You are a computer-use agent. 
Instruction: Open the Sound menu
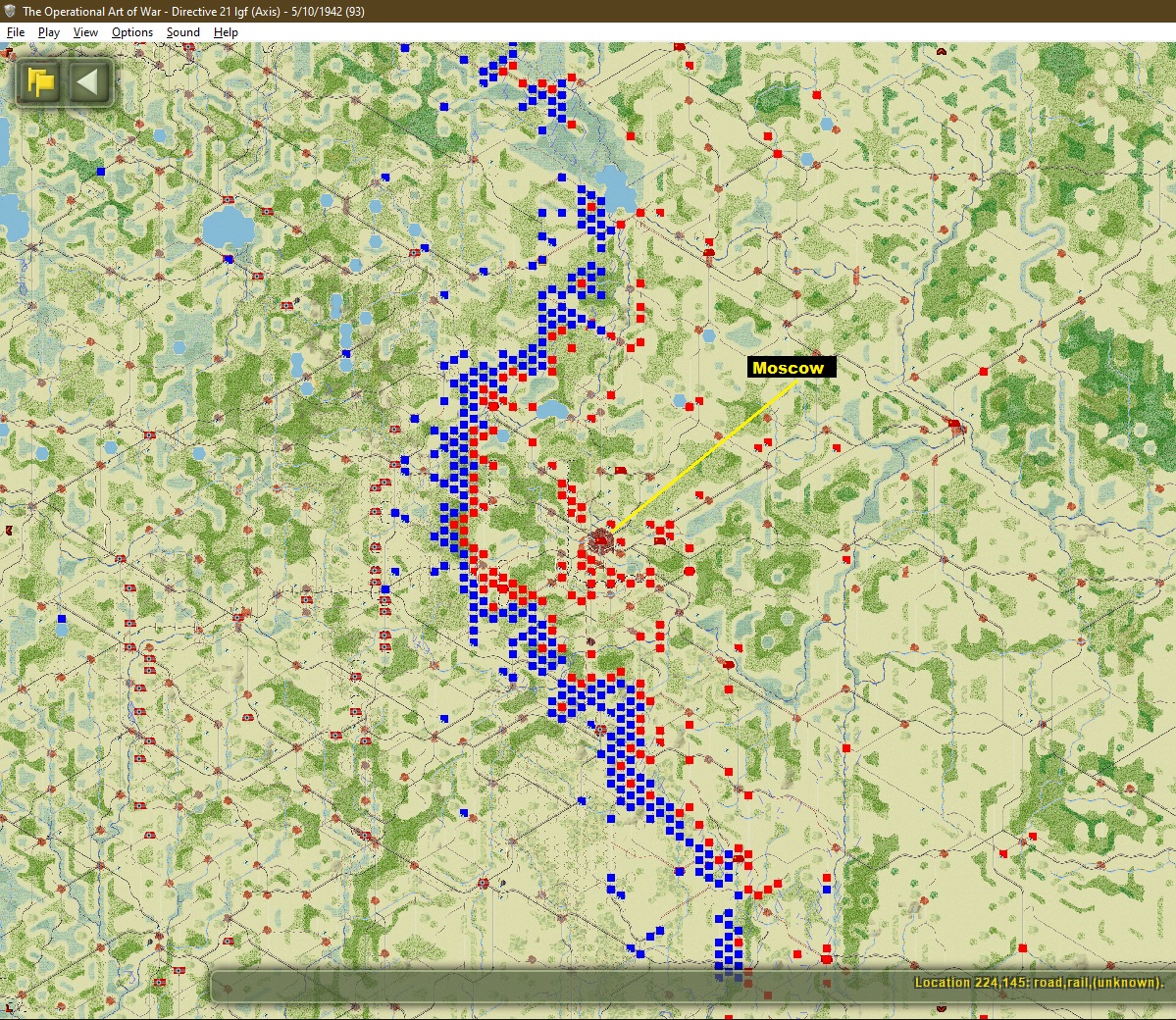coord(183,32)
